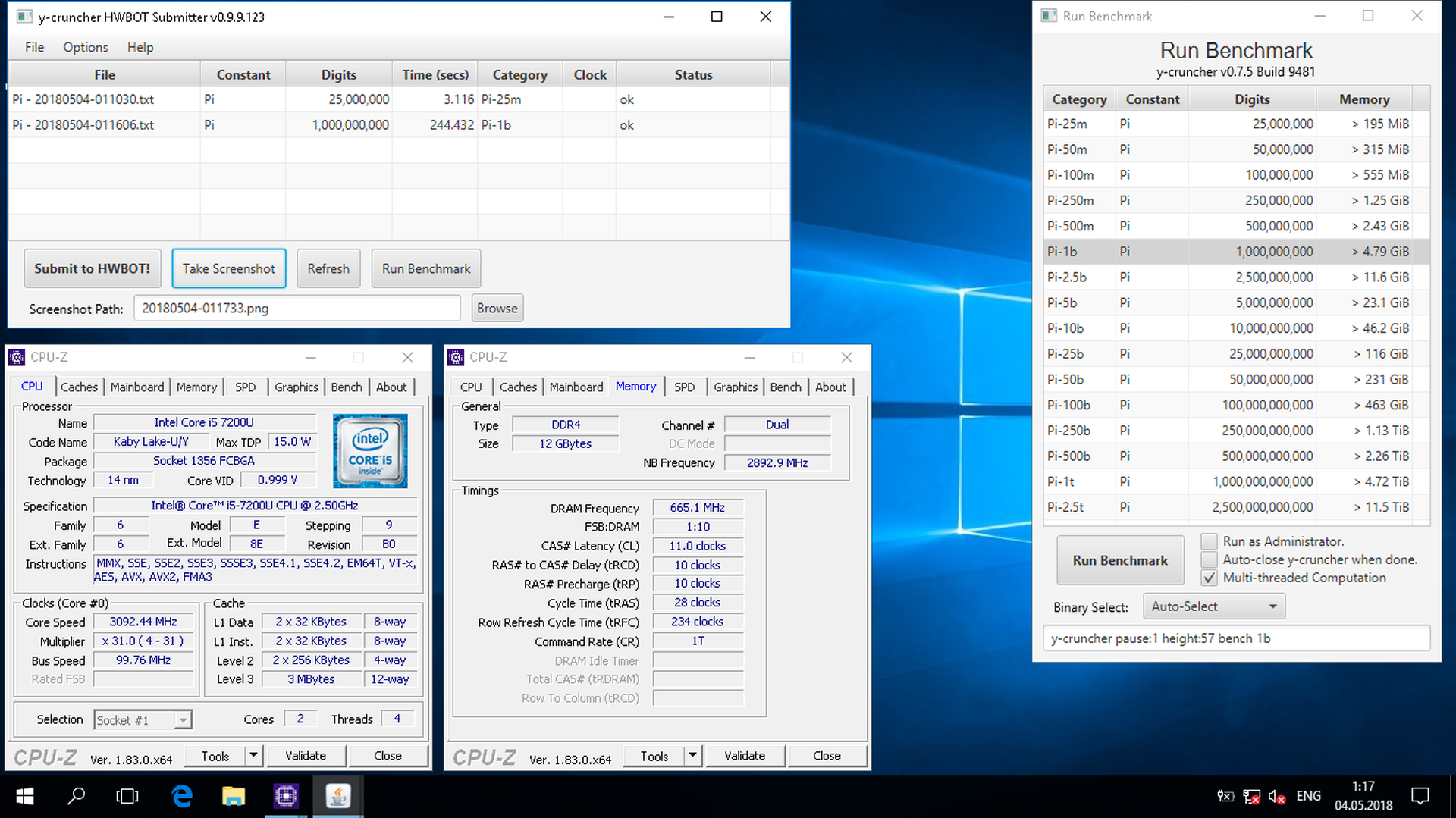The height and width of the screenshot is (818, 1456).
Task: Click Time (secs) column header
Action: click(x=435, y=74)
